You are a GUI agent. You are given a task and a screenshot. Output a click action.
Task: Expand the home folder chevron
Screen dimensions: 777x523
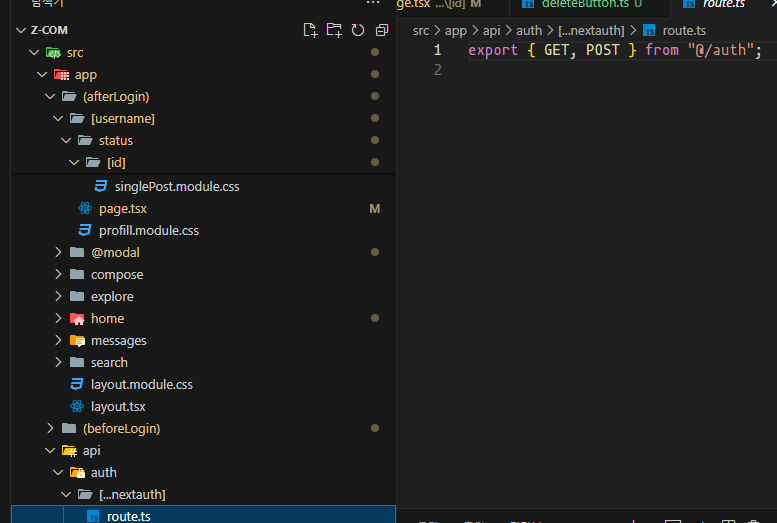coord(58,318)
